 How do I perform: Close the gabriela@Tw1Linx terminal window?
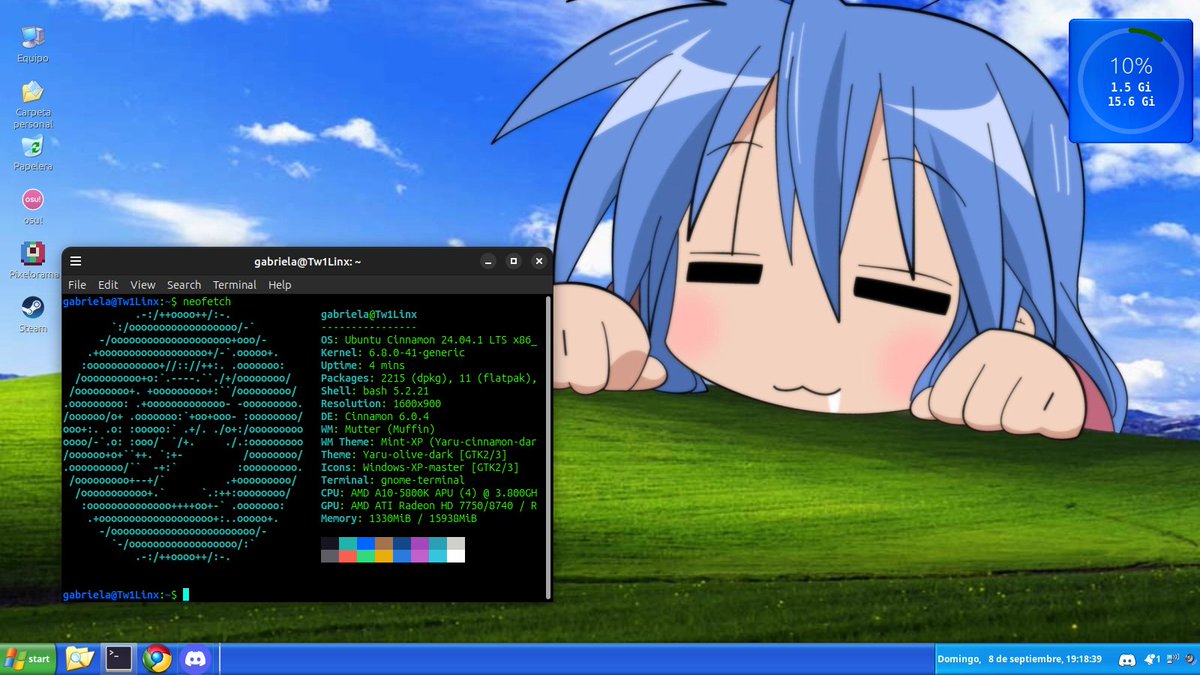click(539, 261)
